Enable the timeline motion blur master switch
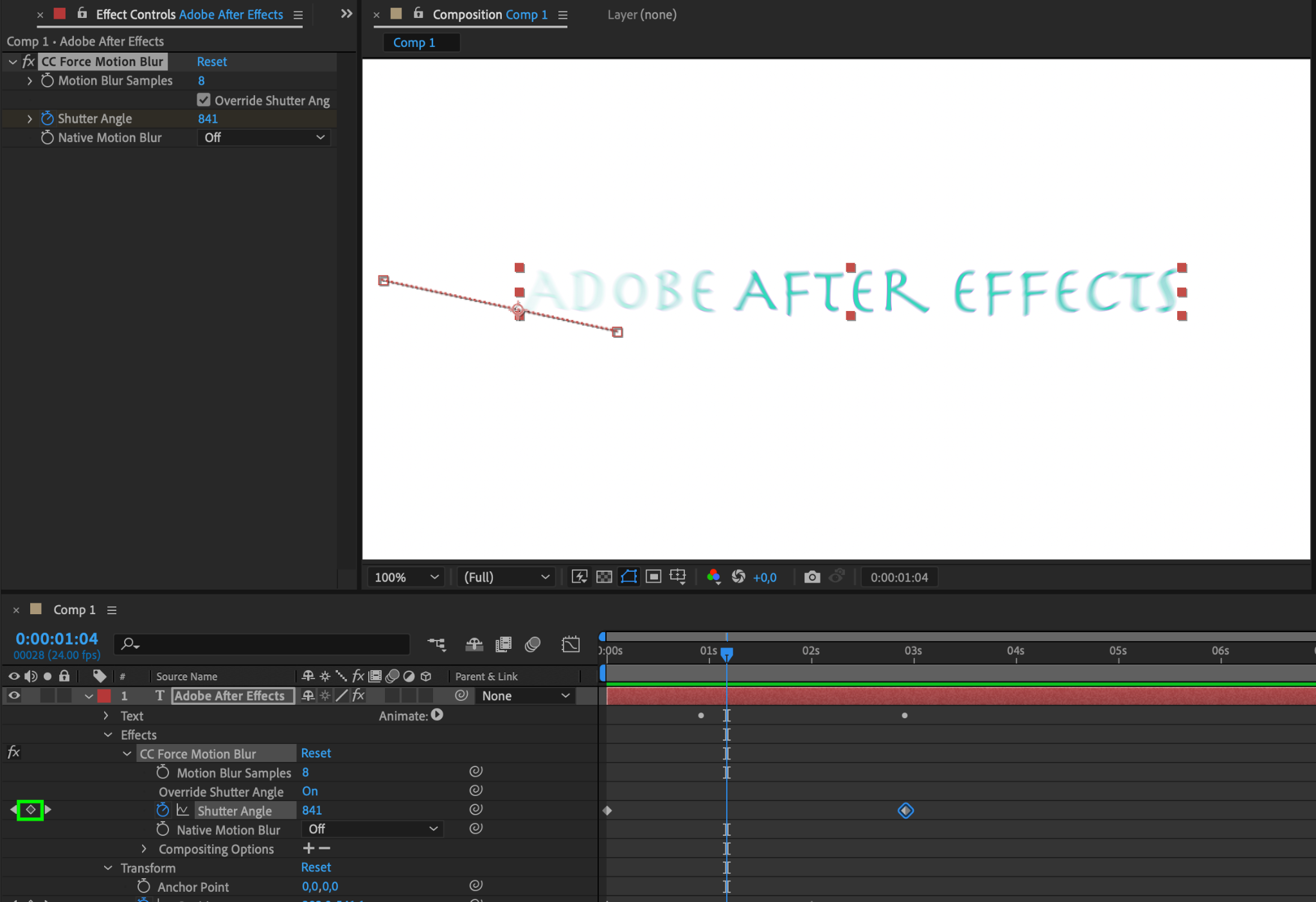1316x902 pixels. click(533, 644)
